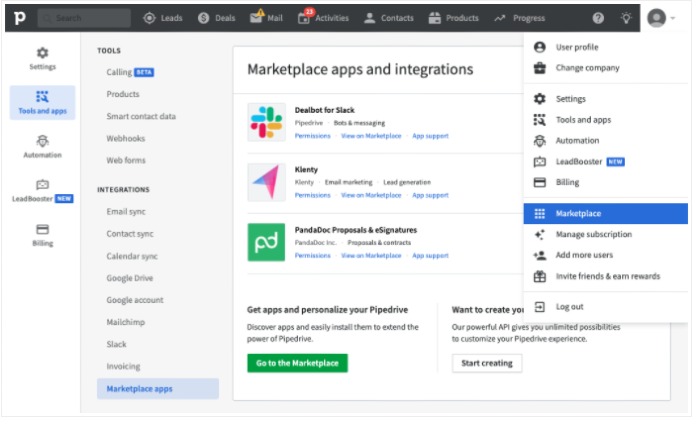The height and width of the screenshot is (426, 700).
Task: Open Calendar sync integration
Action: pyautogui.click(x=132, y=256)
